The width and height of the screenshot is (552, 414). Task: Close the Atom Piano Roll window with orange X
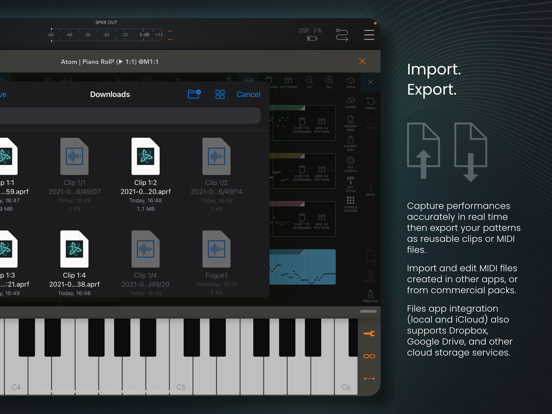pyautogui.click(x=362, y=62)
